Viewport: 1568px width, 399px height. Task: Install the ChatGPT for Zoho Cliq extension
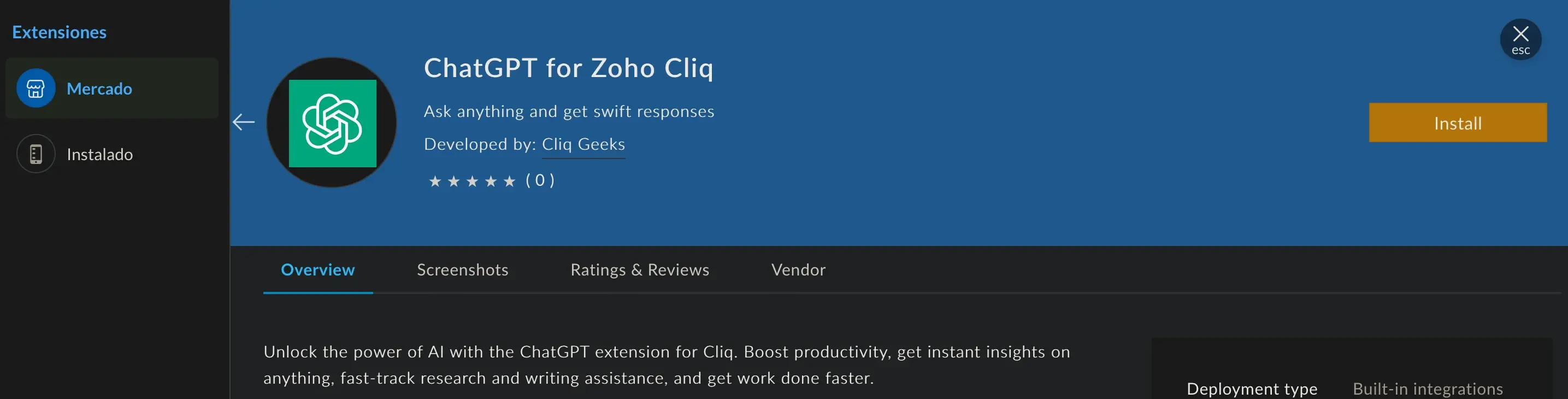[1457, 122]
